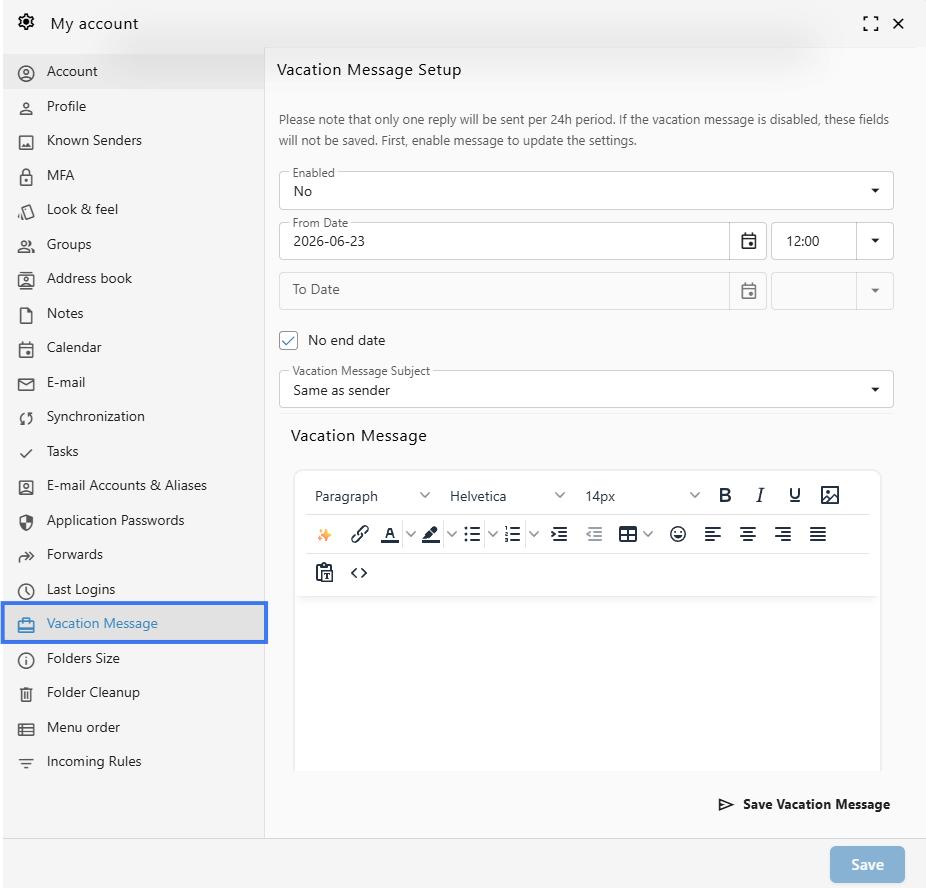This screenshot has width=926, height=888.
Task: Open Folders Size section
Action: click(133, 659)
